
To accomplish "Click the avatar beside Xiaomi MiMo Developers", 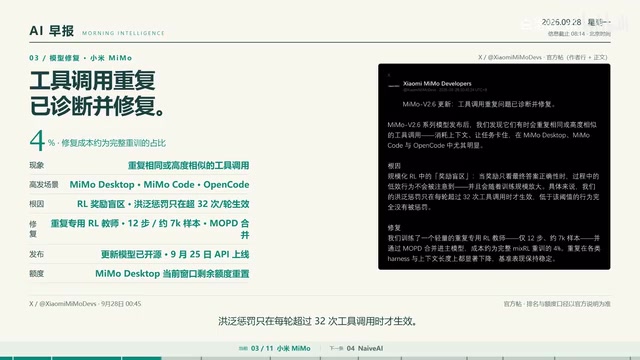I will (x=393, y=85).
